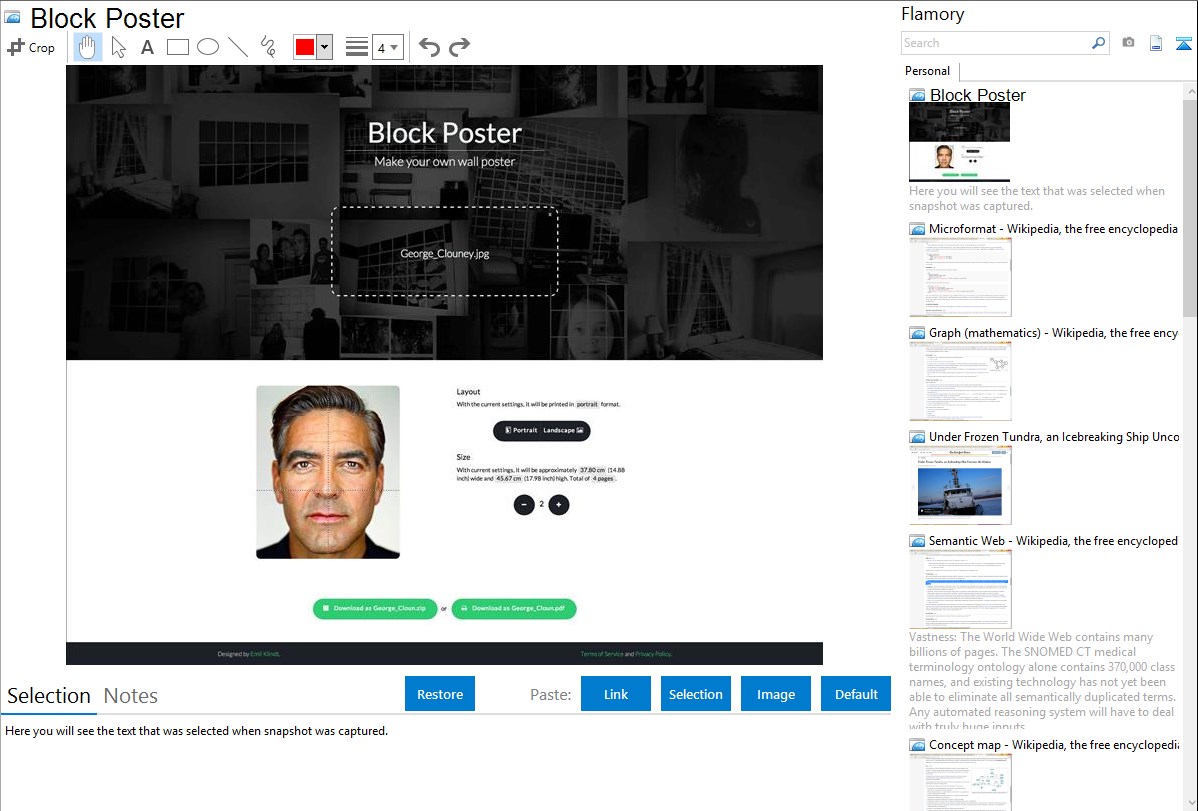
Task: Click the document page icon
Action: click(1156, 43)
